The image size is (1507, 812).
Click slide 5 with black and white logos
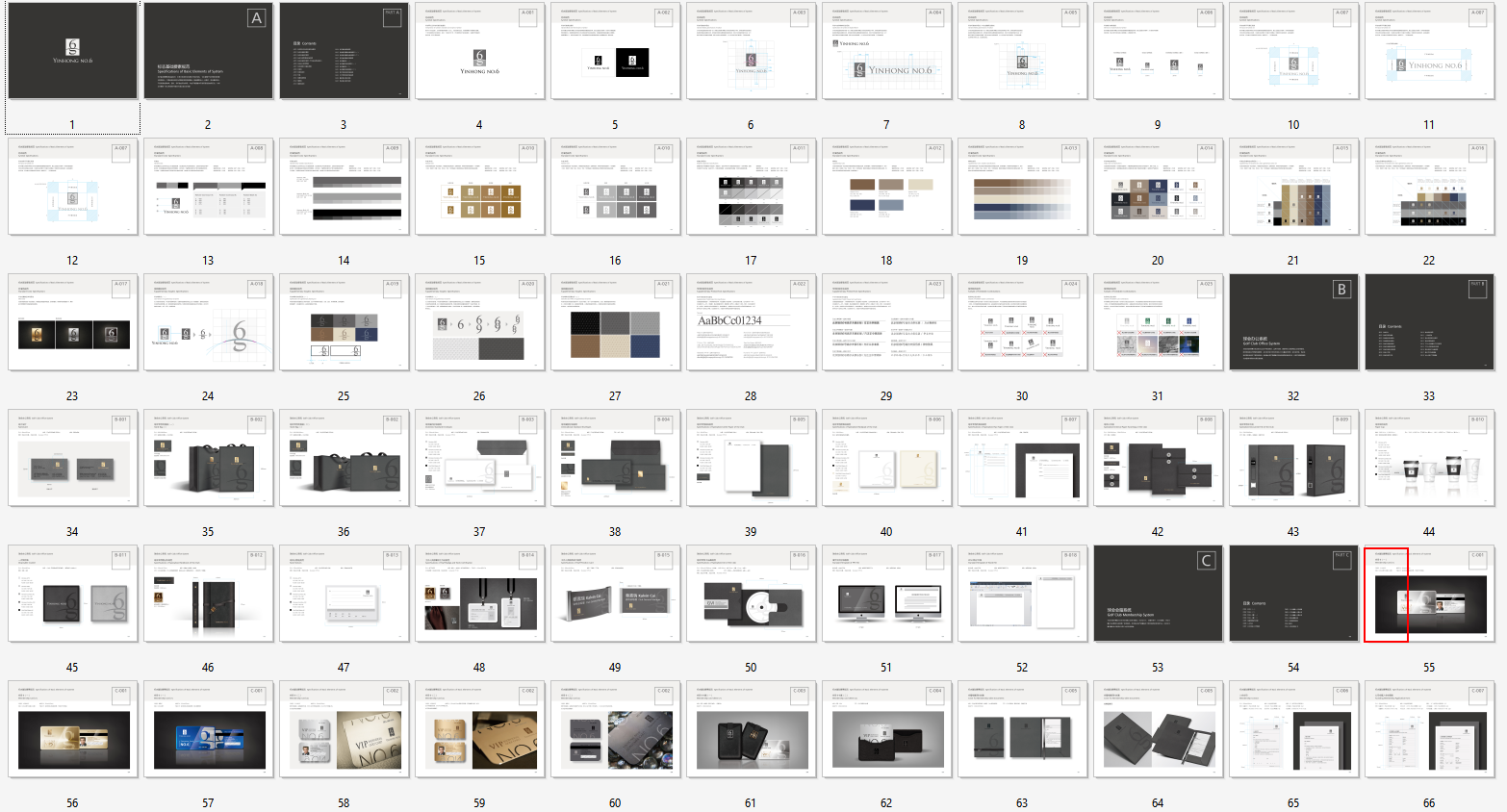click(615, 51)
